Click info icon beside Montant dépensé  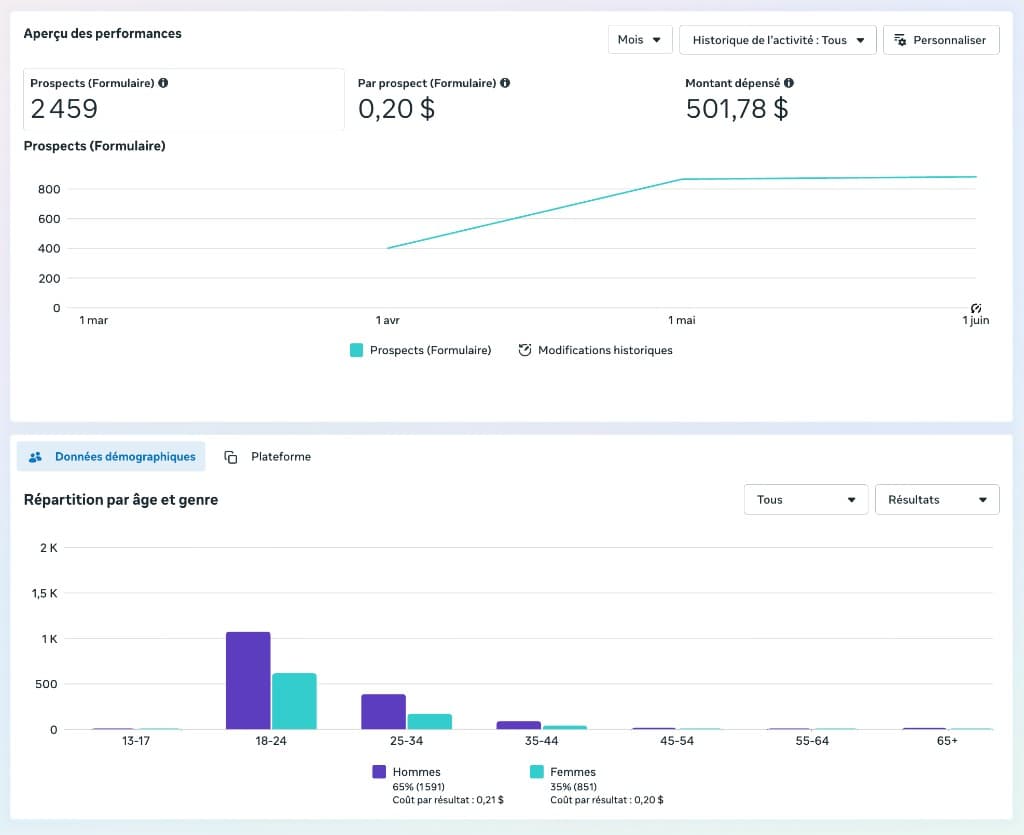tap(789, 83)
